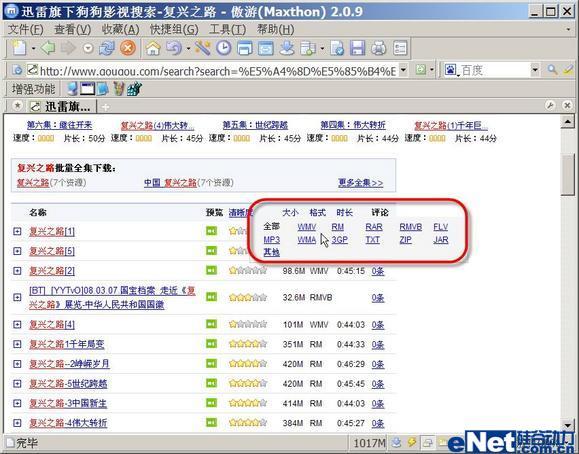Refresh the page using the blue arrows icon
The width and height of the screenshot is (579, 454).
[107, 48]
